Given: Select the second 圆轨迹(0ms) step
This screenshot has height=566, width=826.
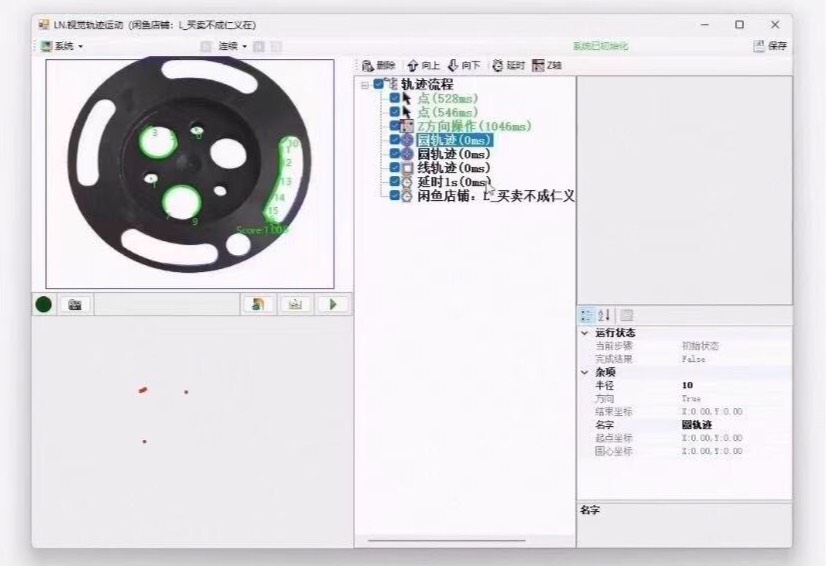Looking at the screenshot, I should [x=454, y=154].
